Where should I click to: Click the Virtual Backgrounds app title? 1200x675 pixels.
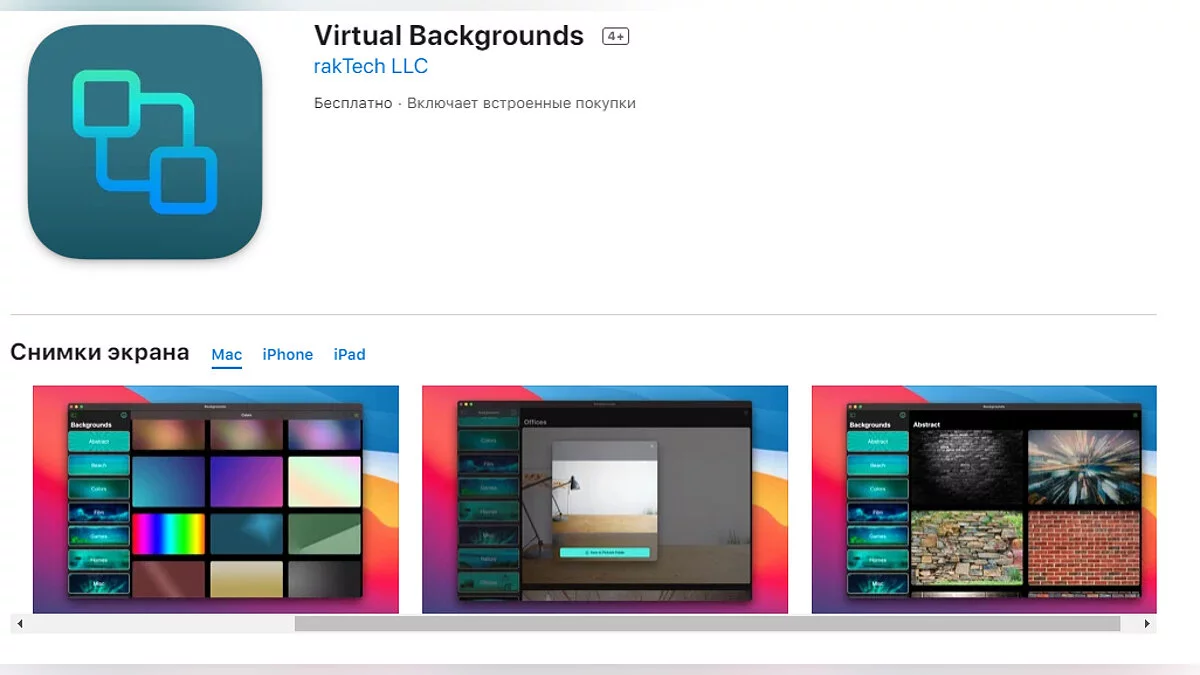click(449, 36)
